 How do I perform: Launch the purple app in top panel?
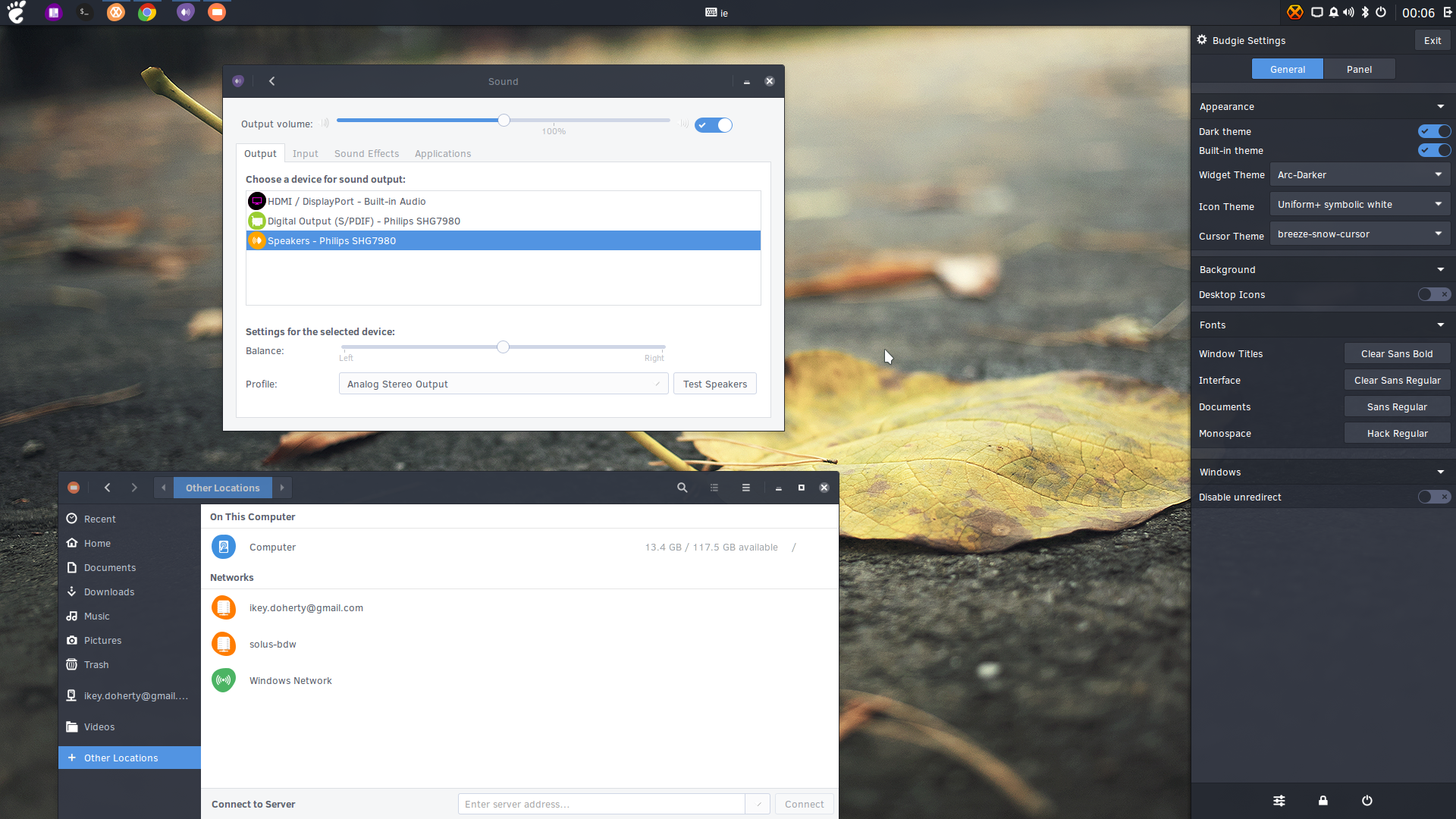(x=53, y=12)
